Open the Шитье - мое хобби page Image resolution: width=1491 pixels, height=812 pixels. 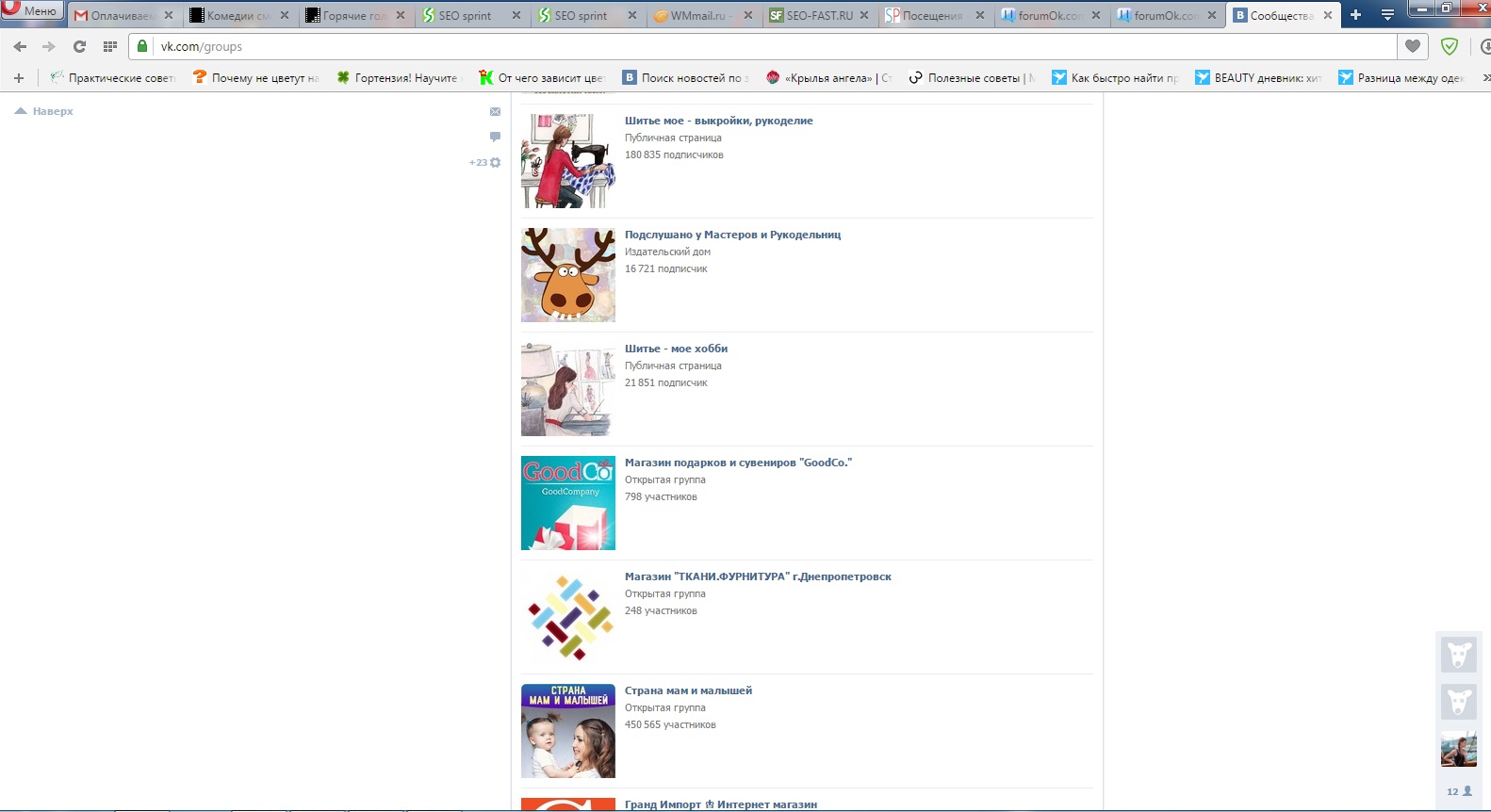coord(676,349)
